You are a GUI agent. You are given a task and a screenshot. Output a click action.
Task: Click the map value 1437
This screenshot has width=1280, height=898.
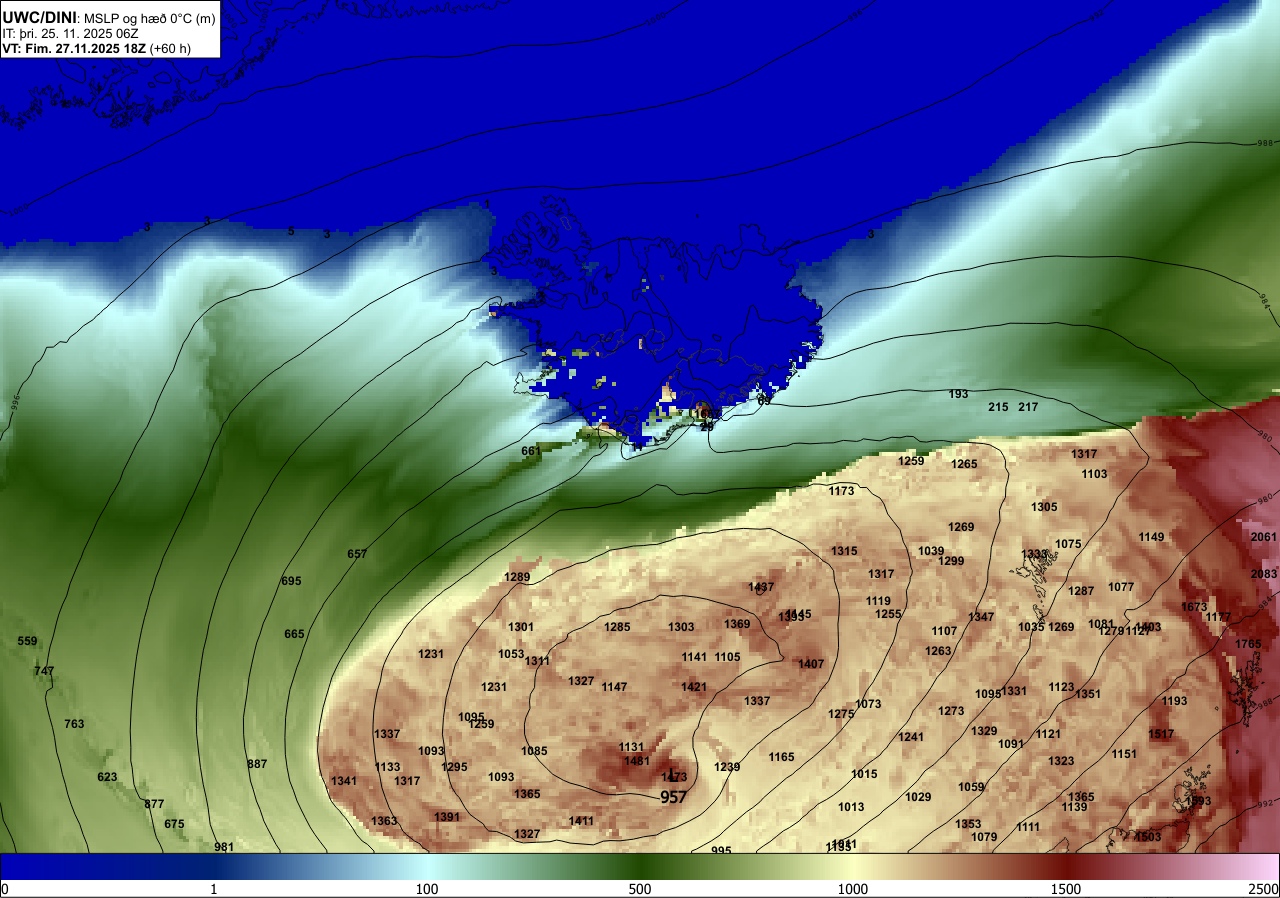pyautogui.click(x=762, y=587)
